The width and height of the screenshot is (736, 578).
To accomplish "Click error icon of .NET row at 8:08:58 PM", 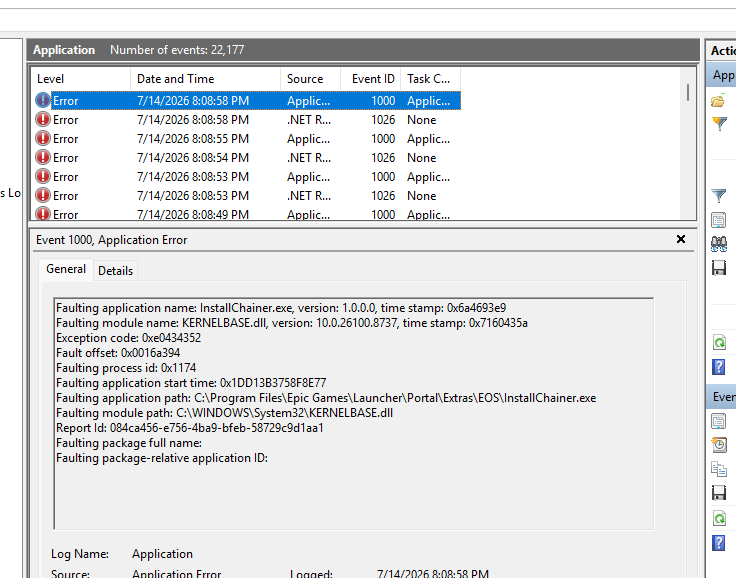I will click(x=43, y=120).
